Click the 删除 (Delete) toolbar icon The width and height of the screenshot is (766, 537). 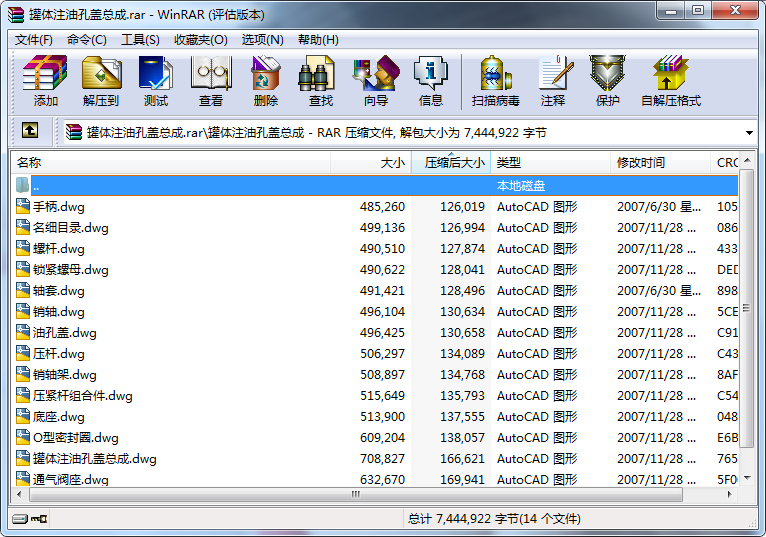(x=266, y=73)
